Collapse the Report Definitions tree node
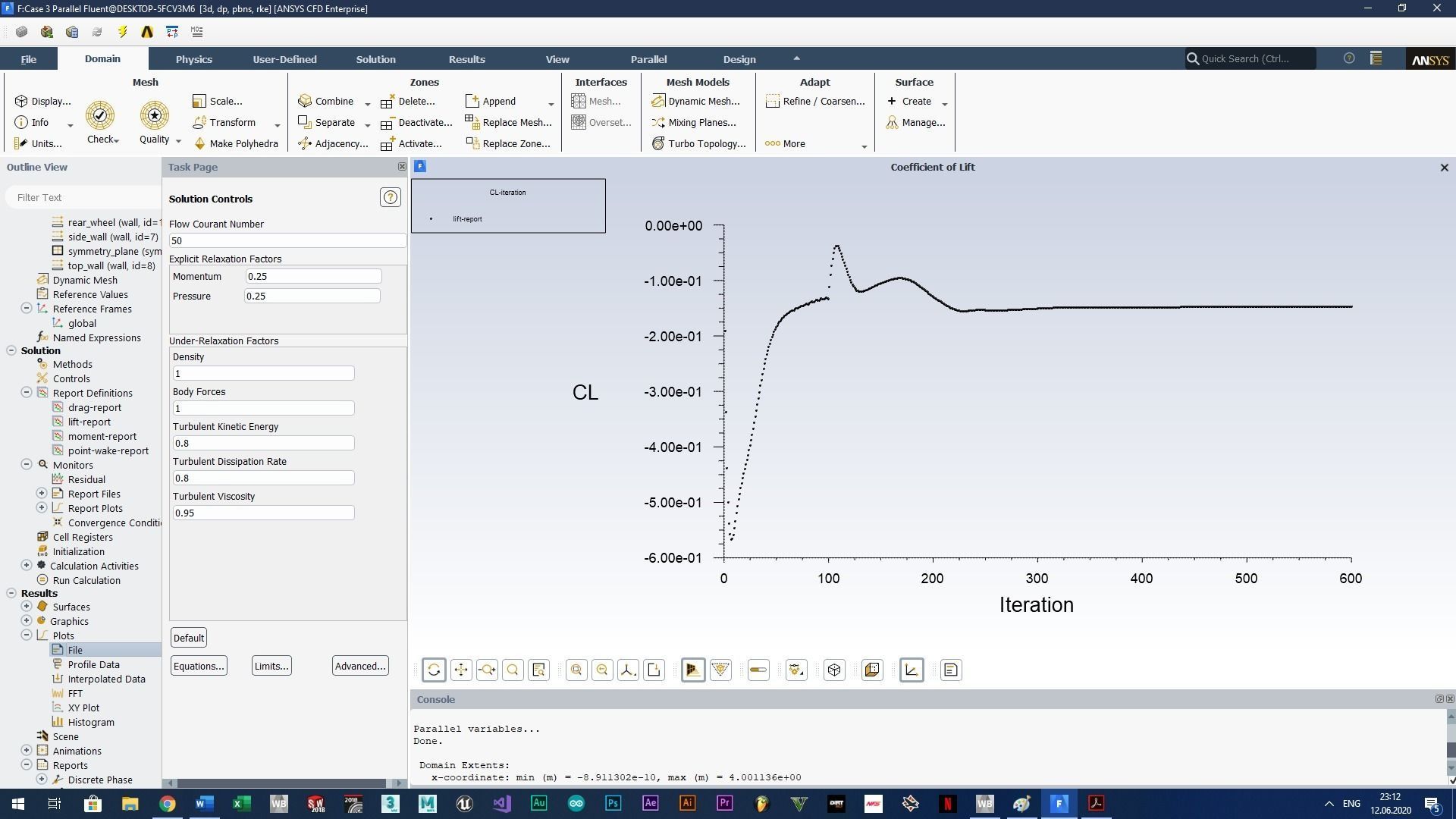The image size is (1456, 819). [27, 393]
